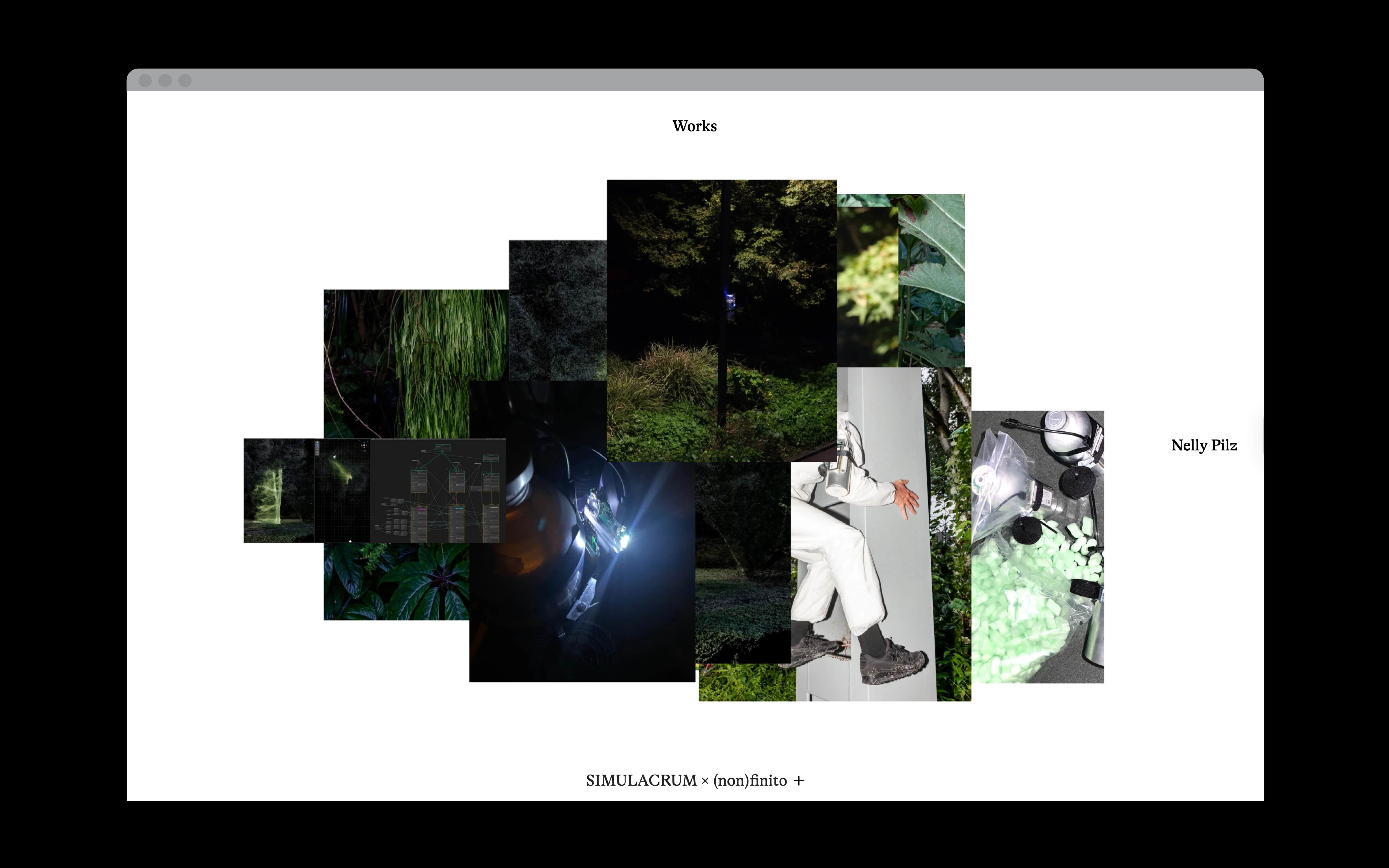Click the third gray window dot

click(185, 80)
